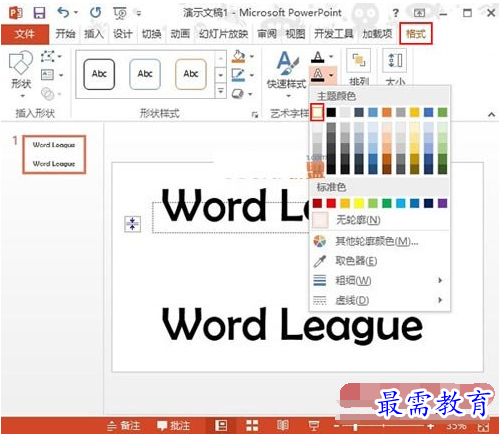Click the zoom in plus button
Viewport: 499px width, 435px height.
[431, 426]
